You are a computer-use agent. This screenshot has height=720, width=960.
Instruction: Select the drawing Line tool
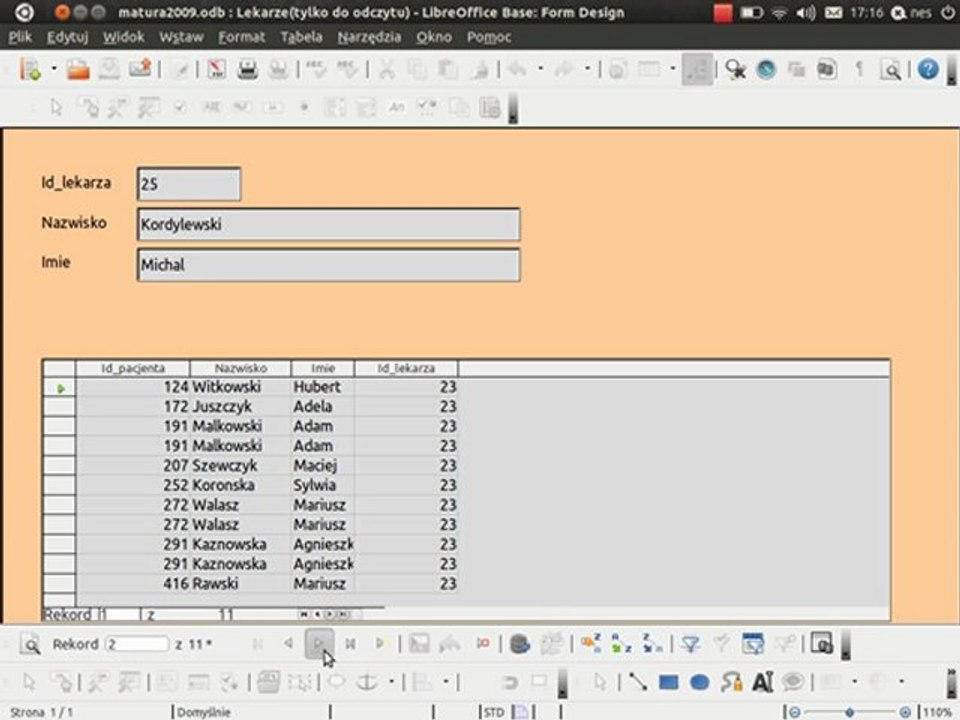pyautogui.click(x=637, y=681)
